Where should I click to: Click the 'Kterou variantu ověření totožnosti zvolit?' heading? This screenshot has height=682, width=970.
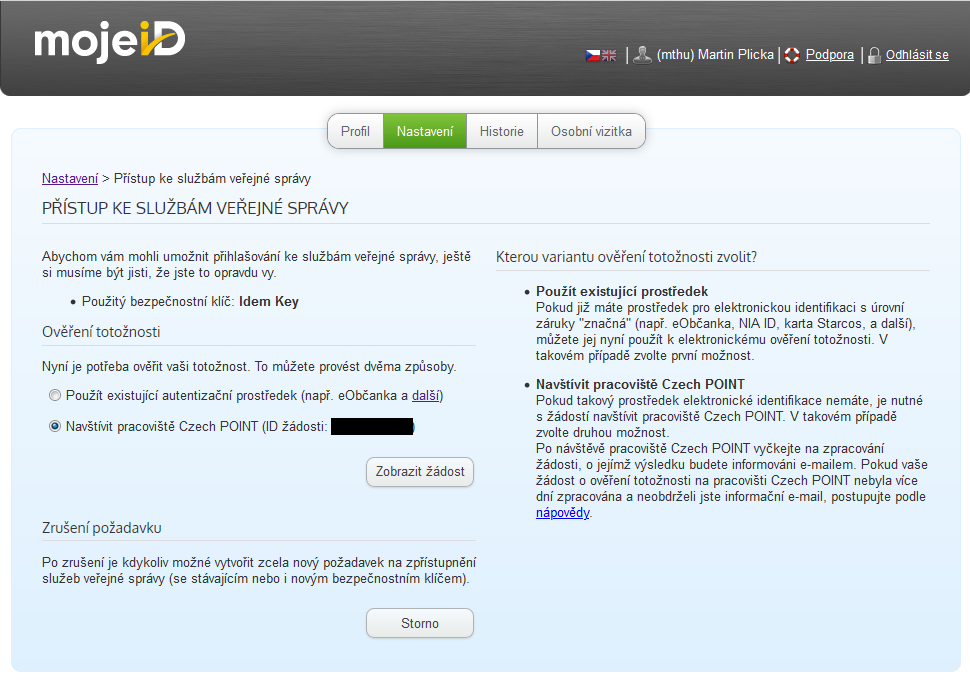pyautogui.click(x=627, y=257)
